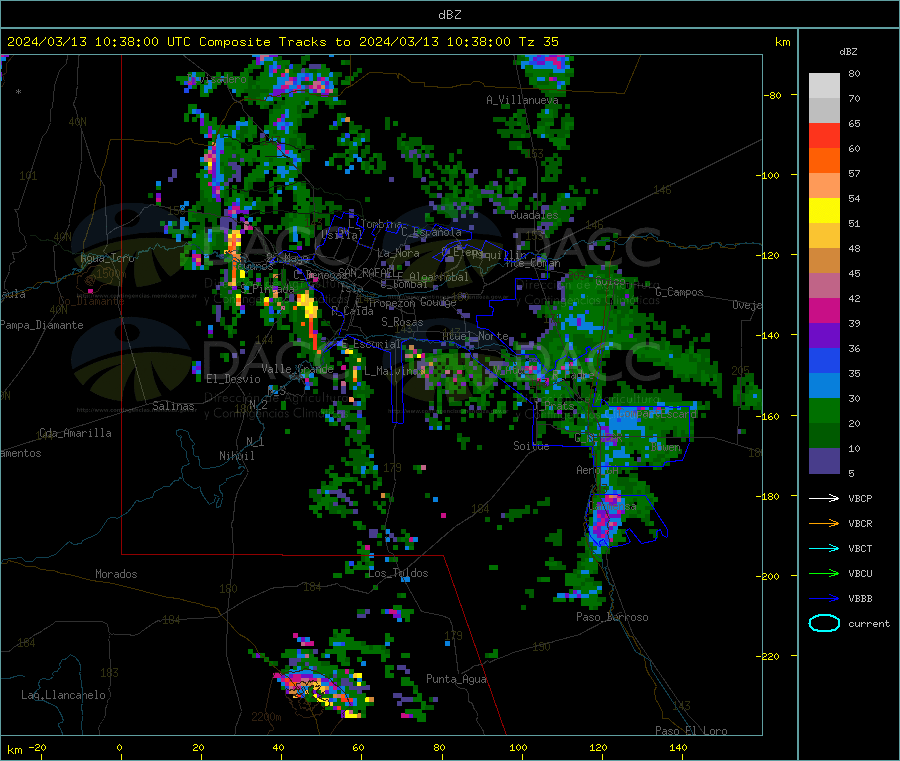
Task: Click the green VBCU arrow legend icon
Action: pyautogui.click(x=824, y=573)
